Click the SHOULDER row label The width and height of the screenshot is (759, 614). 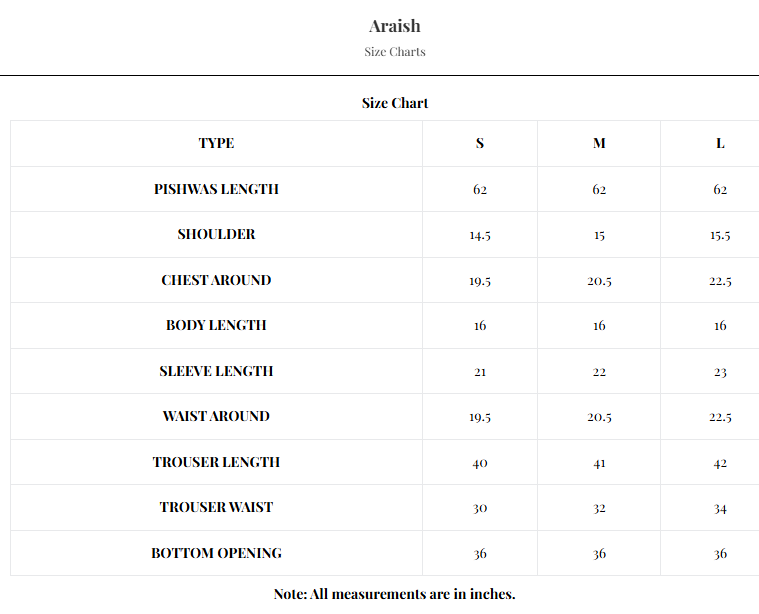216,234
